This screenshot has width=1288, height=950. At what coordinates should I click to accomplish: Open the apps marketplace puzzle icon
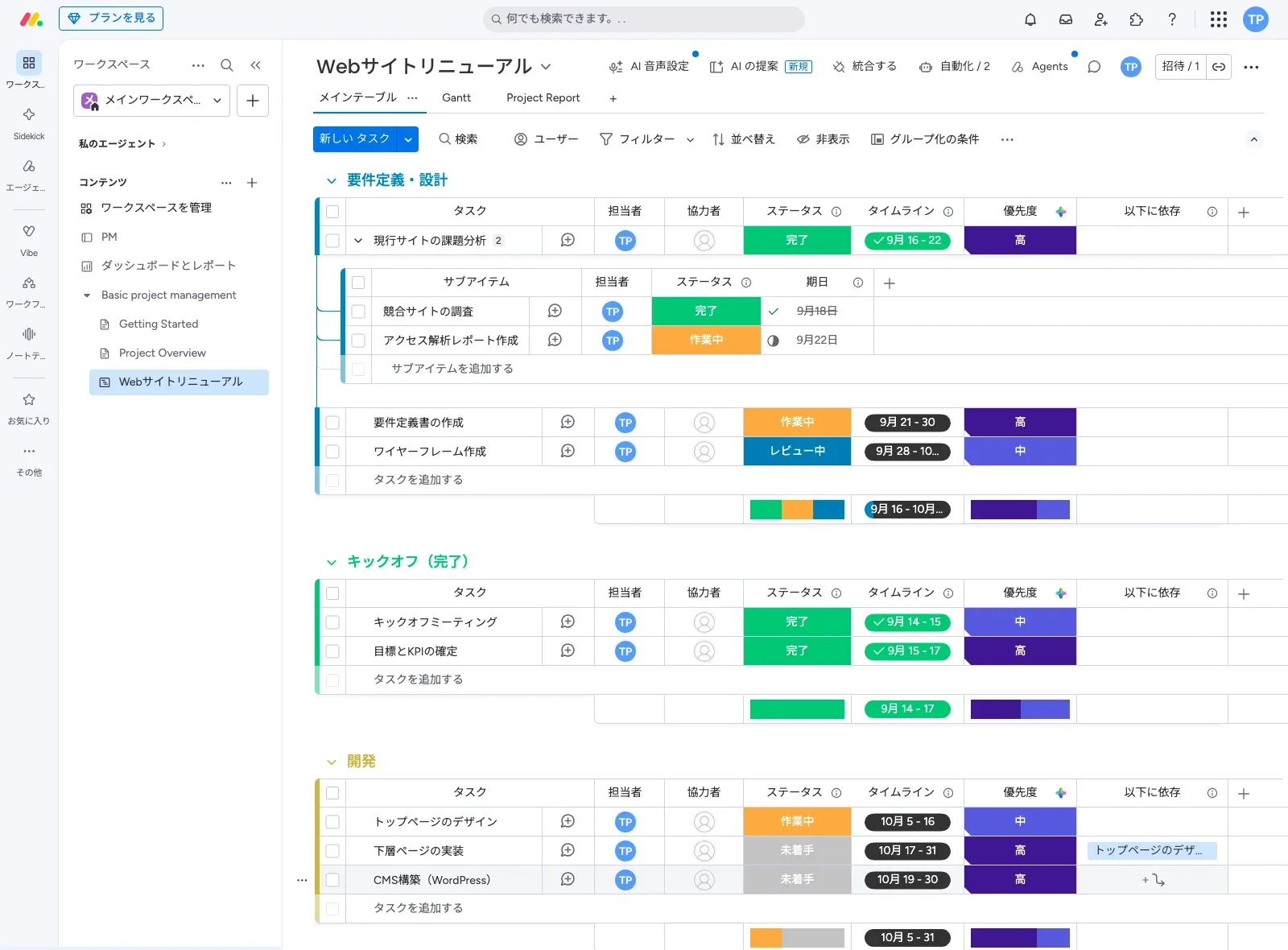1137,19
